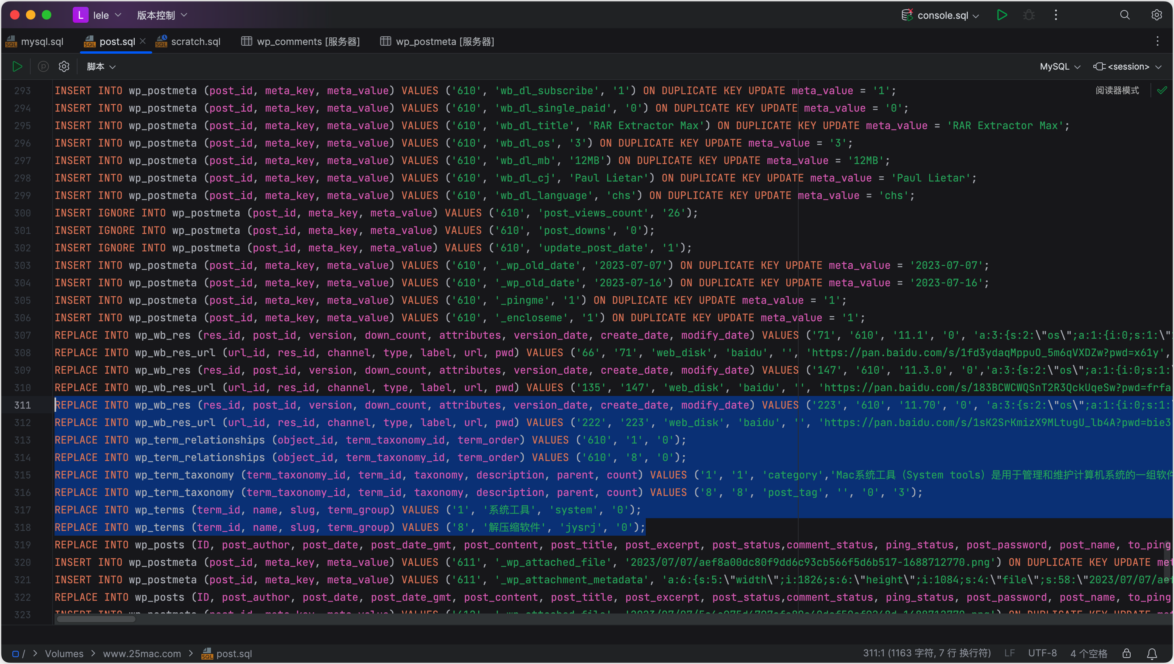1174x664 pixels.
Task: Click the www.25mac.com breadcrumb
Action: (x=142, y=654)
